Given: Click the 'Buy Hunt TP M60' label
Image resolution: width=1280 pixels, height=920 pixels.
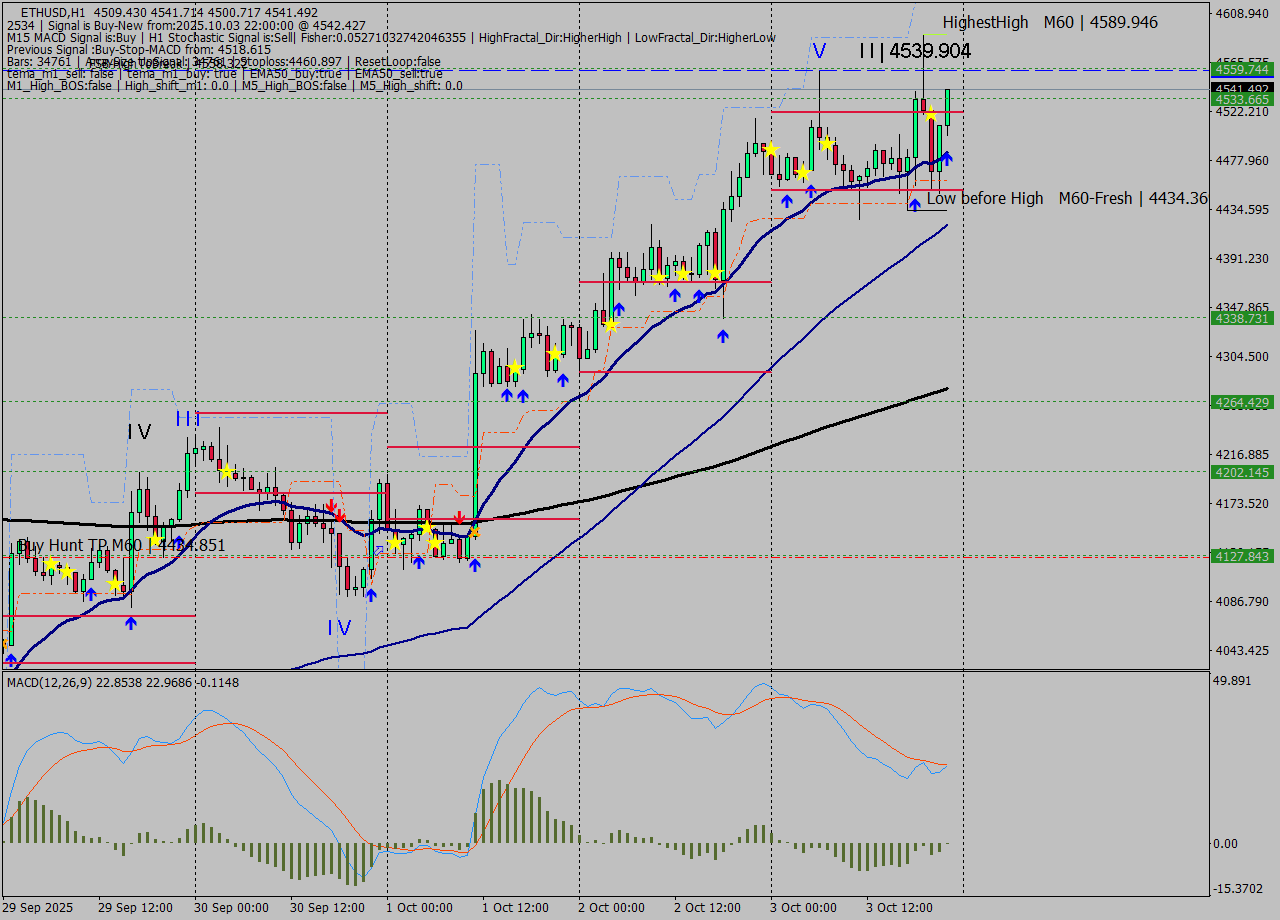Looking at the screenshot, I should point(121,545).
